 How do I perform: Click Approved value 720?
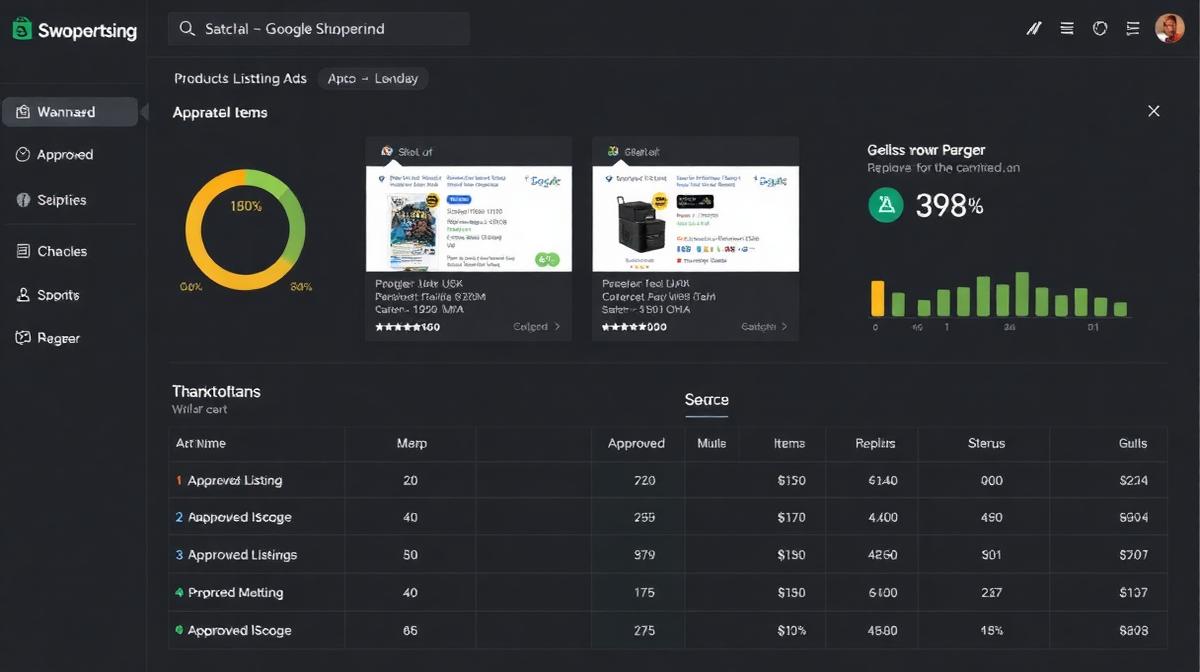[645, 481]
